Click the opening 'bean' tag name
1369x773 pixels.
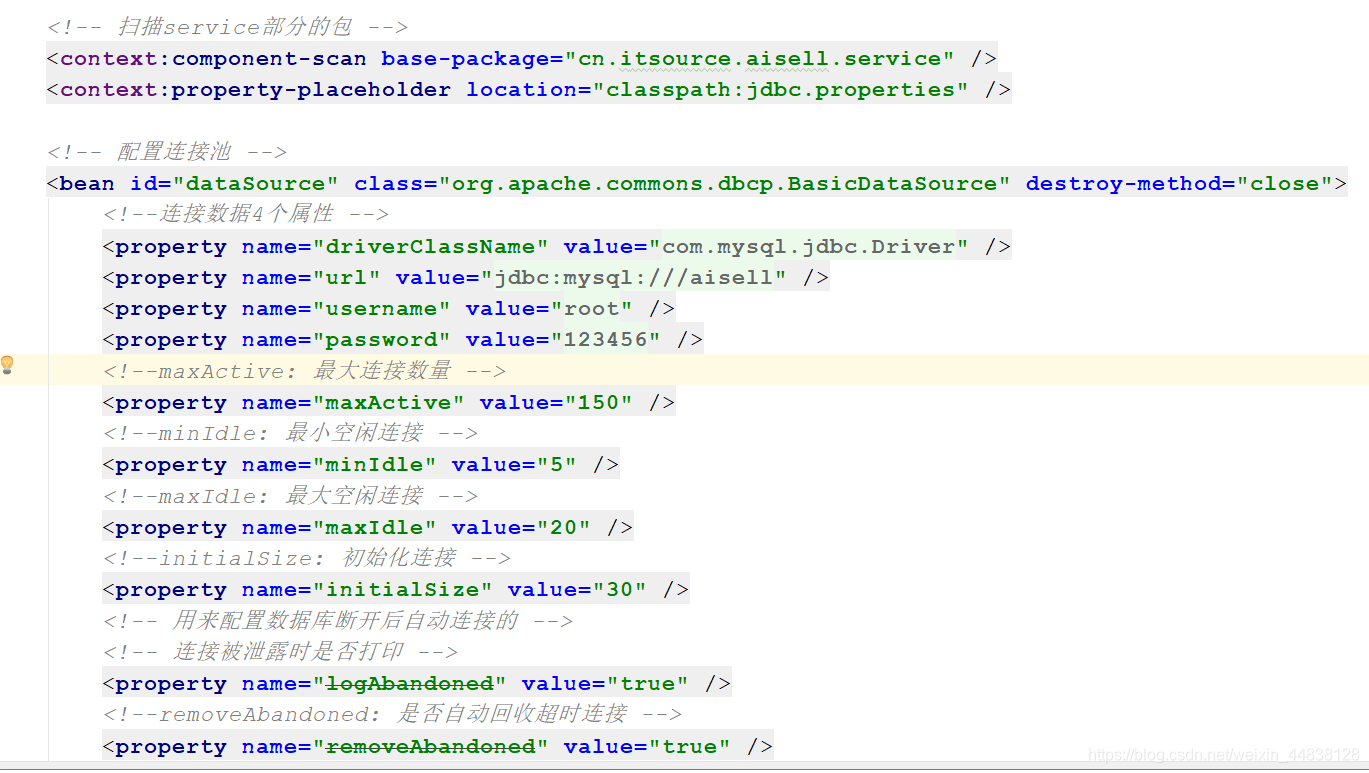[87, 184]
